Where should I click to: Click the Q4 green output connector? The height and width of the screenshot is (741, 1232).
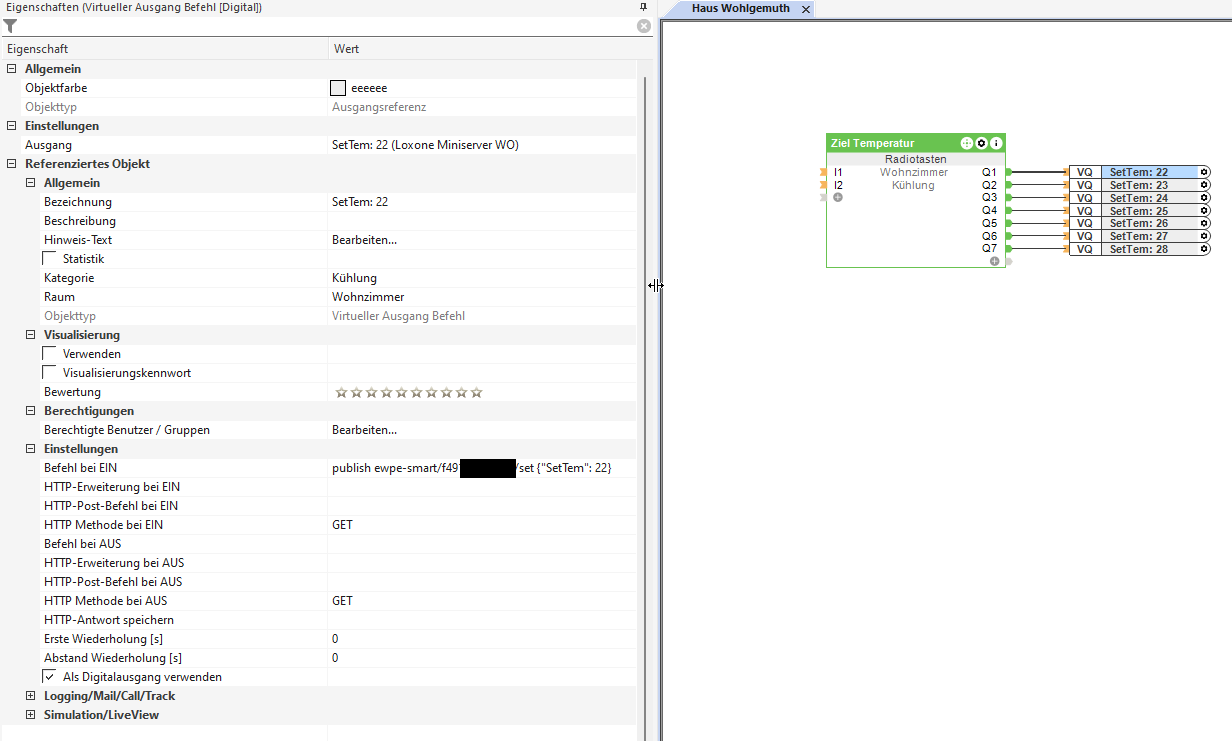1009,210
